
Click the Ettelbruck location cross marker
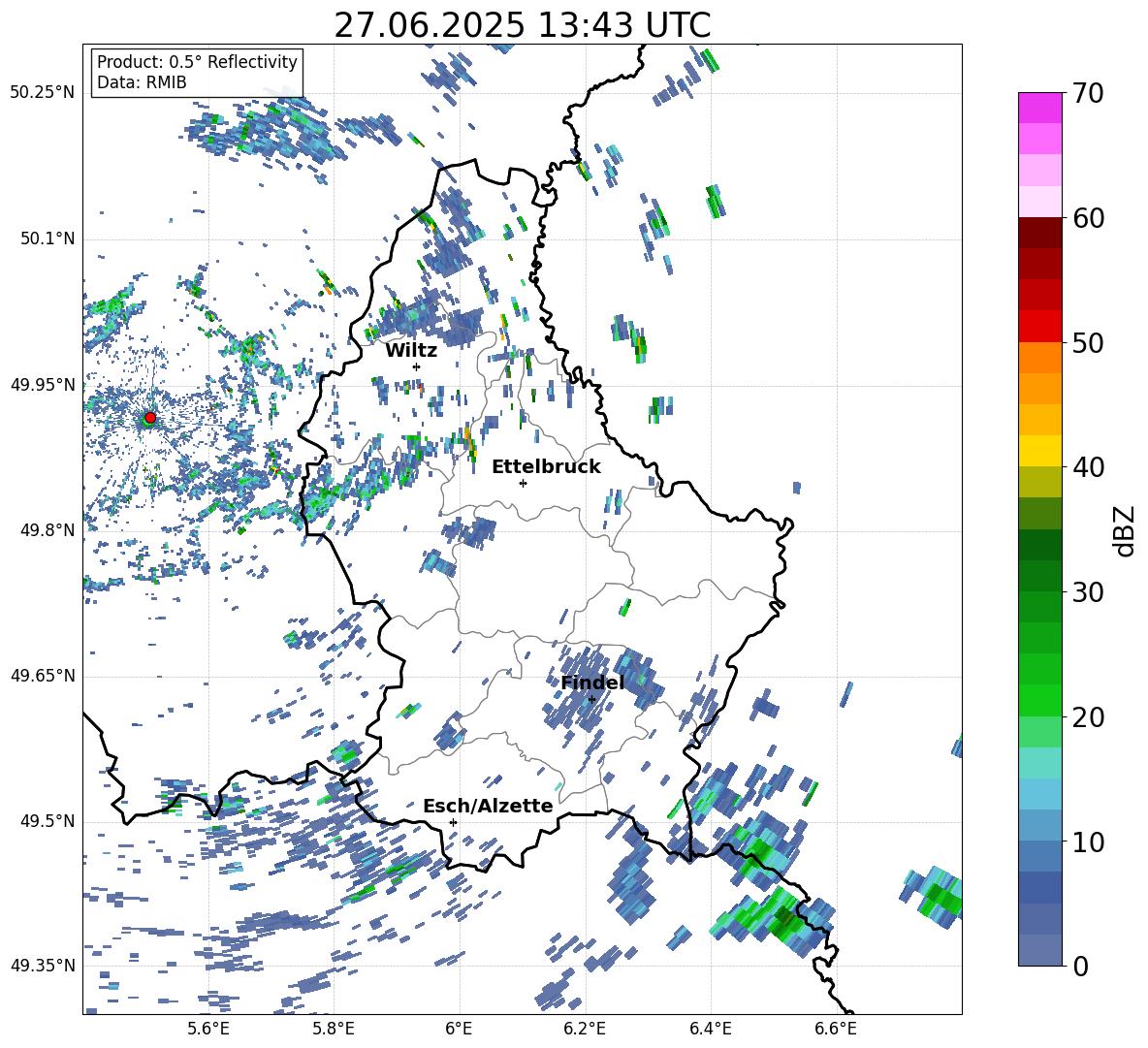[x=523, y=483]
